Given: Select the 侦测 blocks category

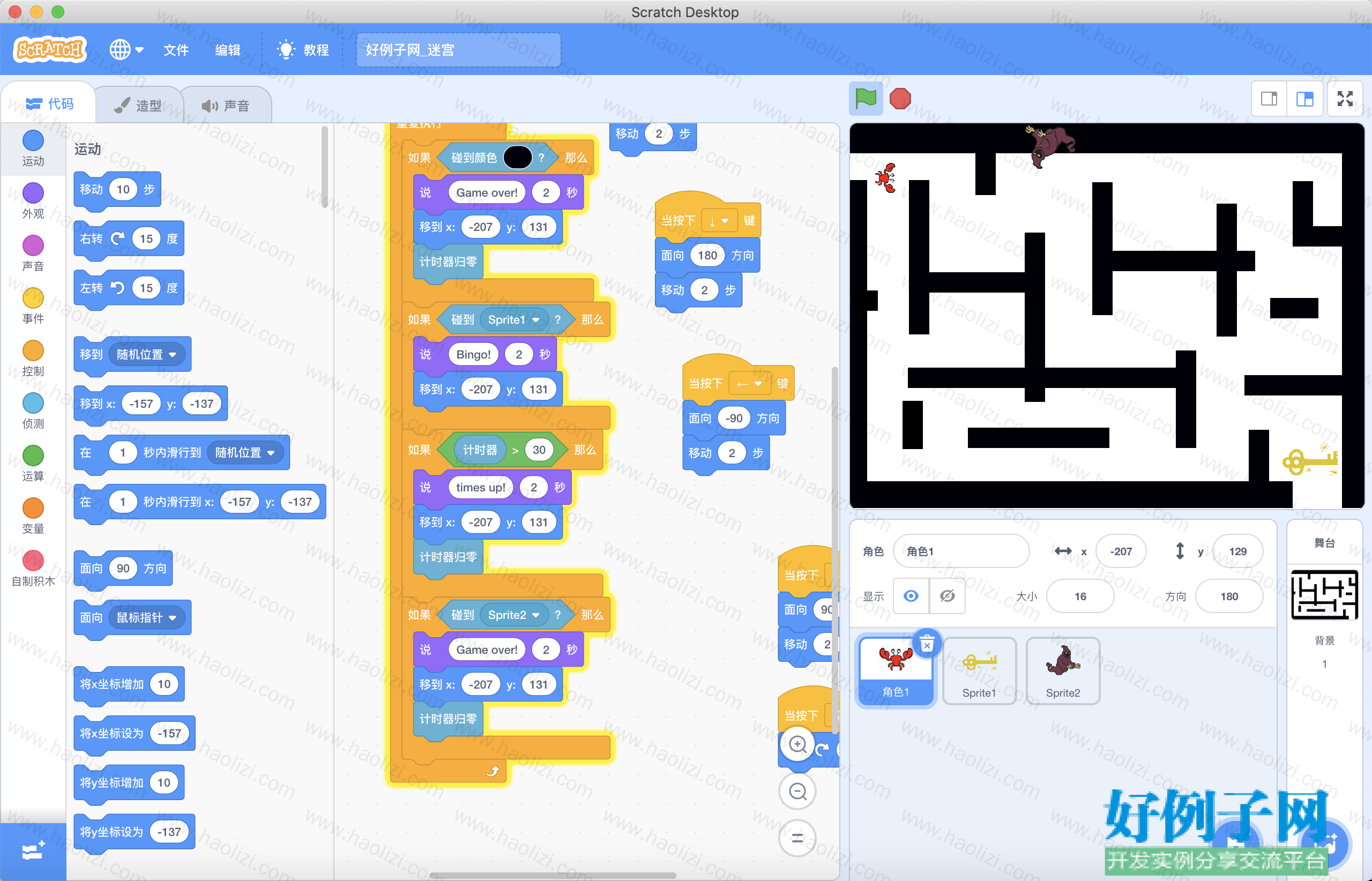Looking at the screenshot, I should coord(33,412).
